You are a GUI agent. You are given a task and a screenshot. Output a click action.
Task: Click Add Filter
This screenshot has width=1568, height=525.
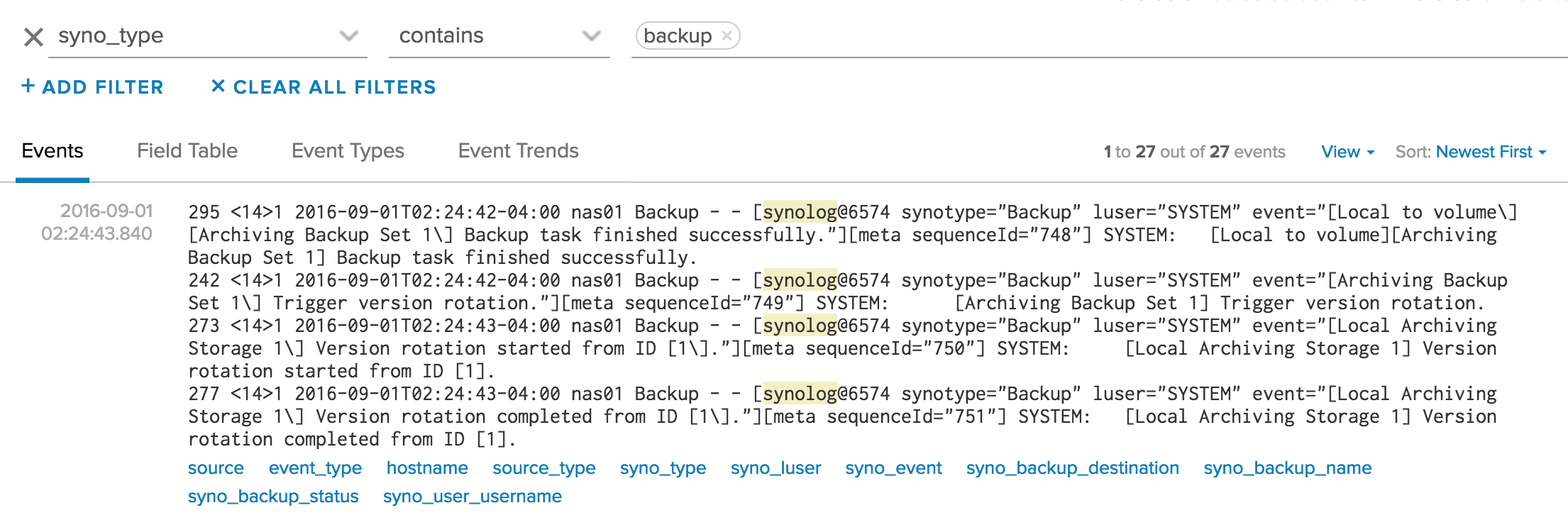coord(93,87)
